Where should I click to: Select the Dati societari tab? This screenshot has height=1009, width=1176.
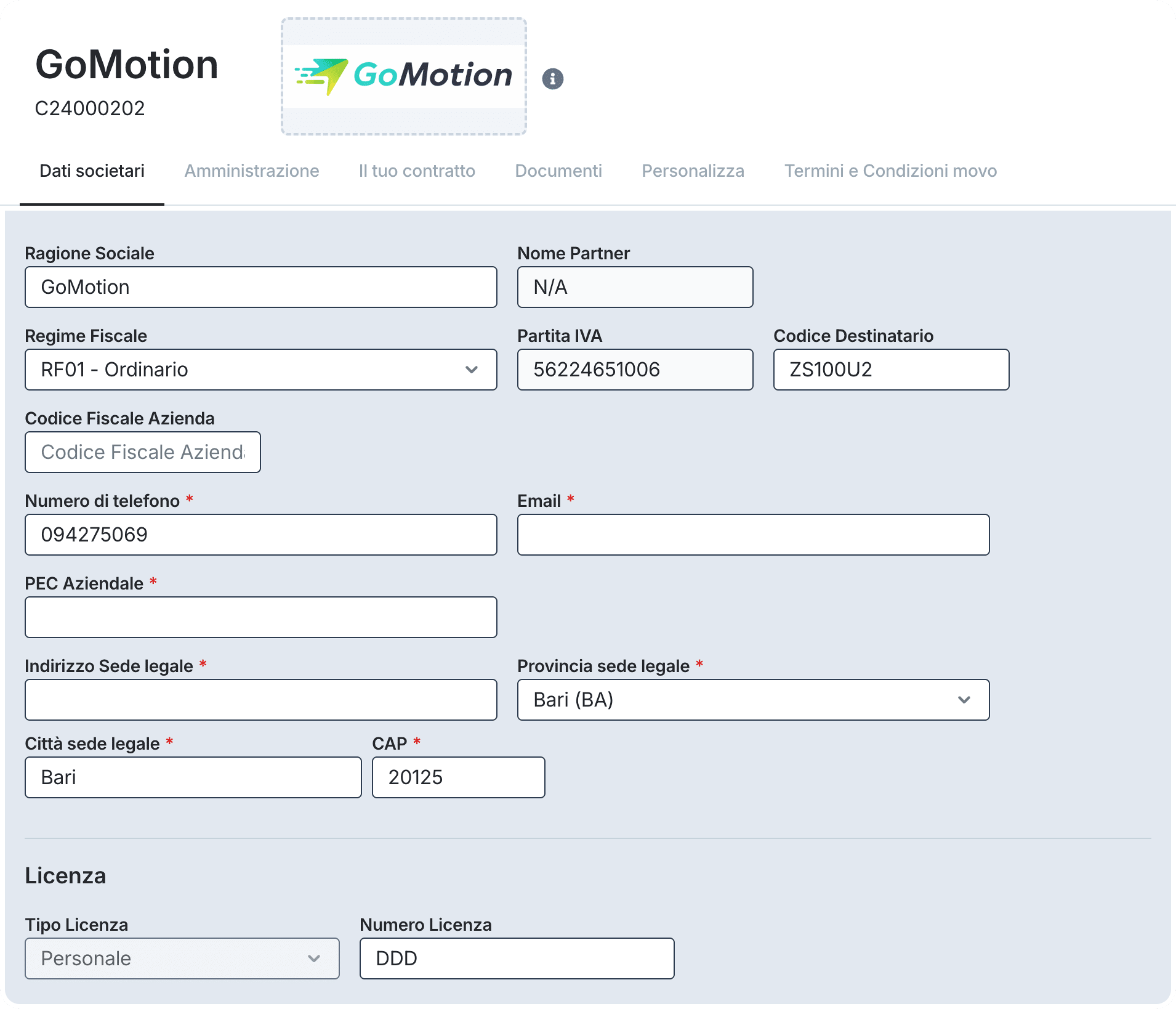coord(92,171)
